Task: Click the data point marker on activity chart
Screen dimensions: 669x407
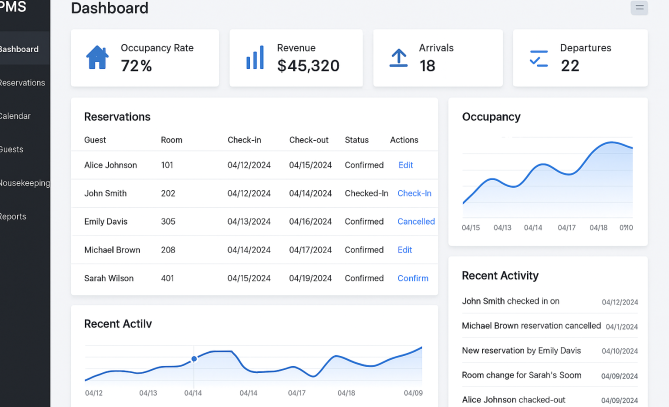Action: (x=194, y=359)
